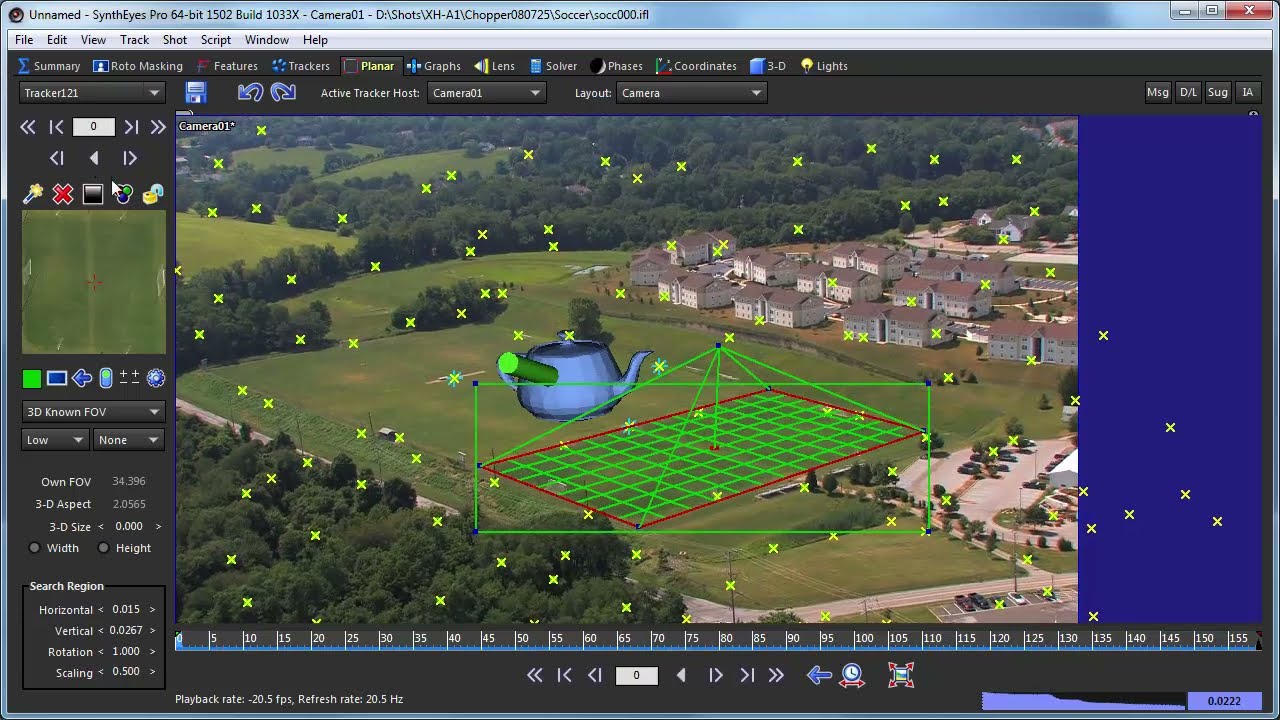
Task: Play backward with the tracker panel triangle
Action: 94,158
